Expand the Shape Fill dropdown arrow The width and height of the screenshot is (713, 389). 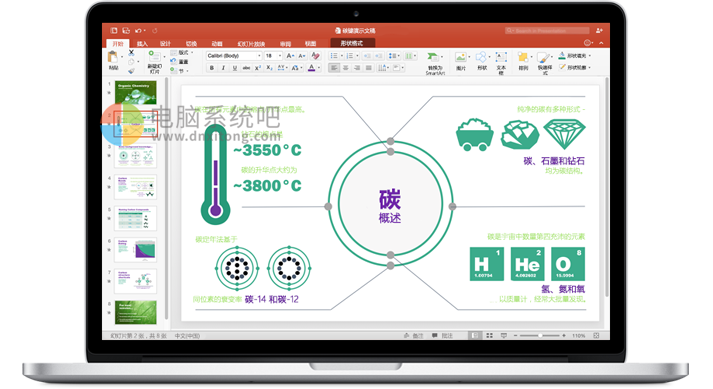(590, 56)
